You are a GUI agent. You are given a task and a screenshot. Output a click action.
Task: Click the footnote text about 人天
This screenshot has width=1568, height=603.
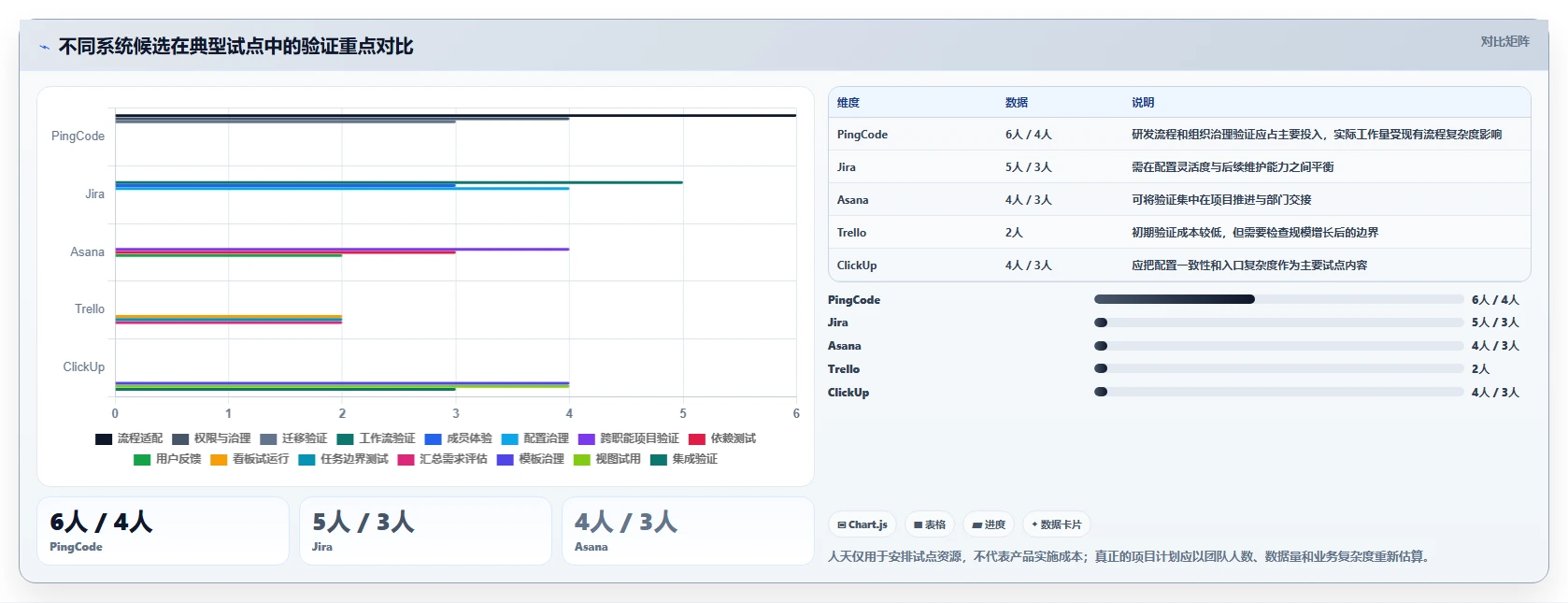1129,557
